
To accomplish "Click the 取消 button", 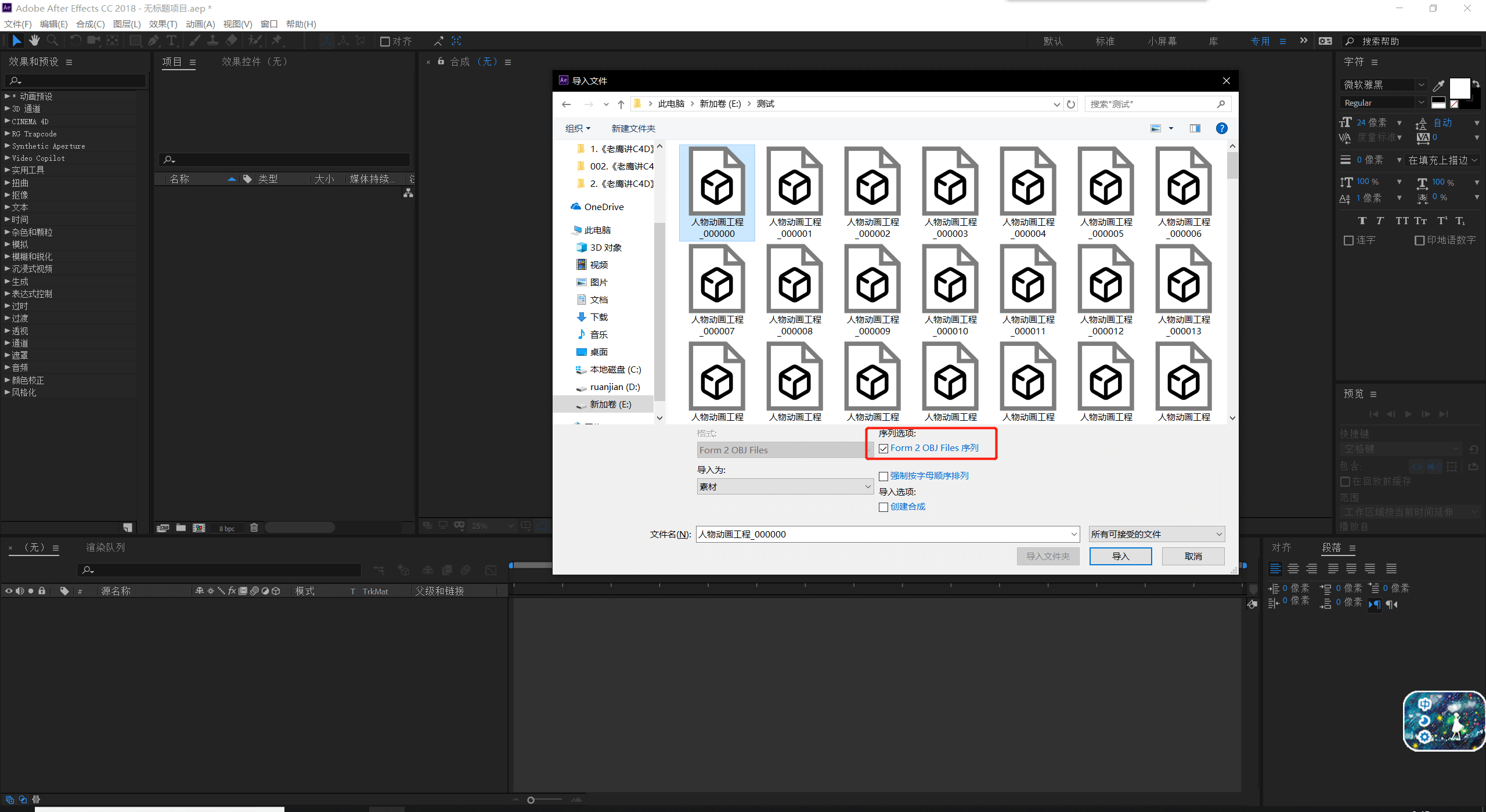I will 1193,557.
